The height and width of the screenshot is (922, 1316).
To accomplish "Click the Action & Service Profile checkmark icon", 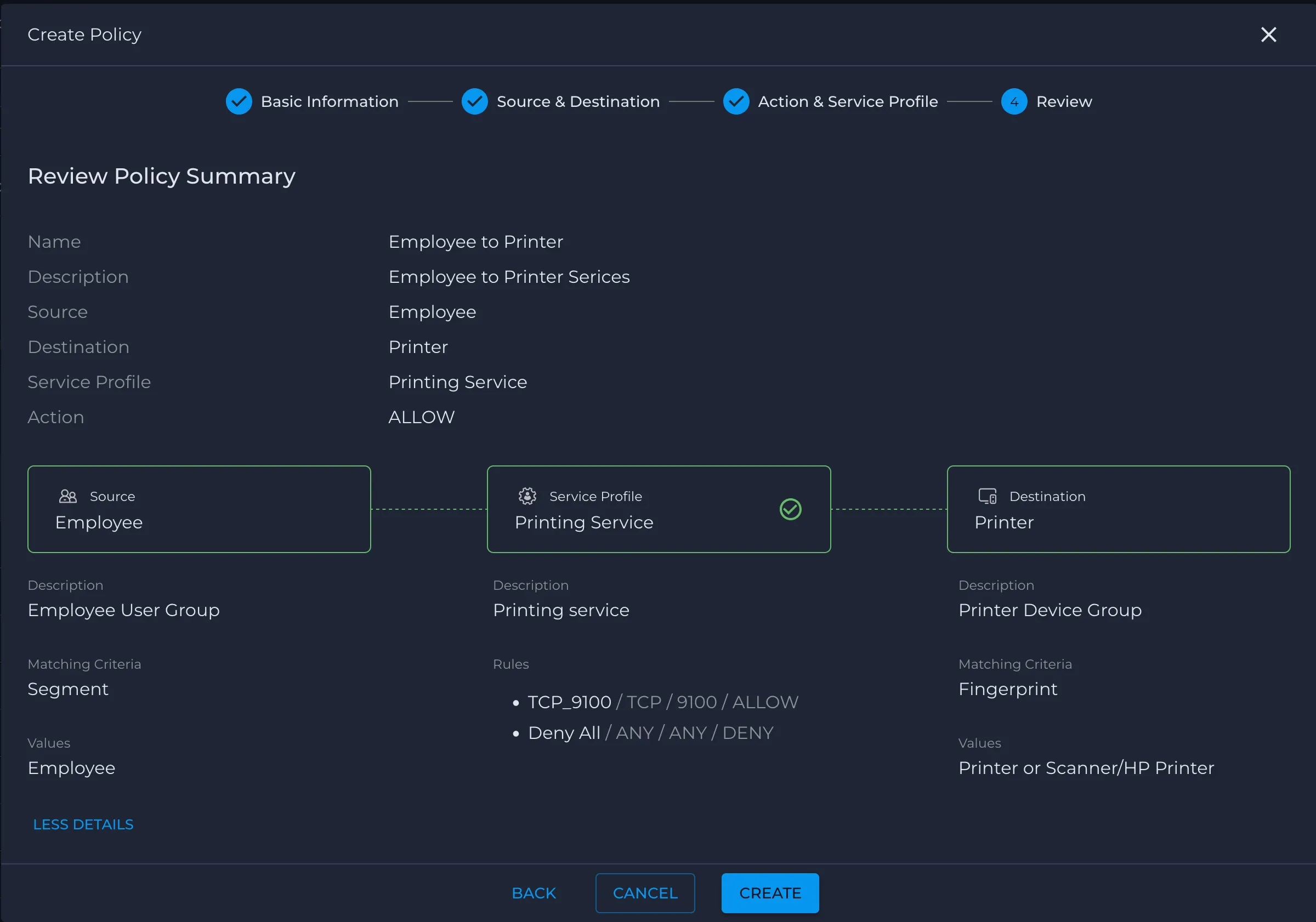I will click(736, 101).
